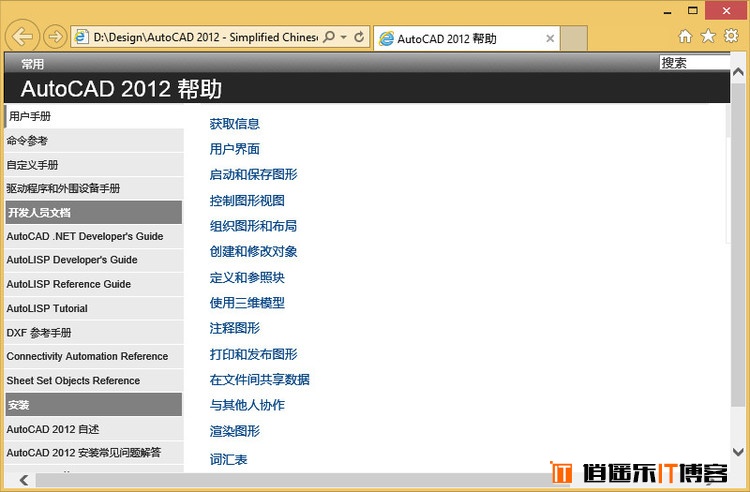Open the 获取信息 topic link
This screenshot has width=750, height=492.
click(x=234, y=124)
